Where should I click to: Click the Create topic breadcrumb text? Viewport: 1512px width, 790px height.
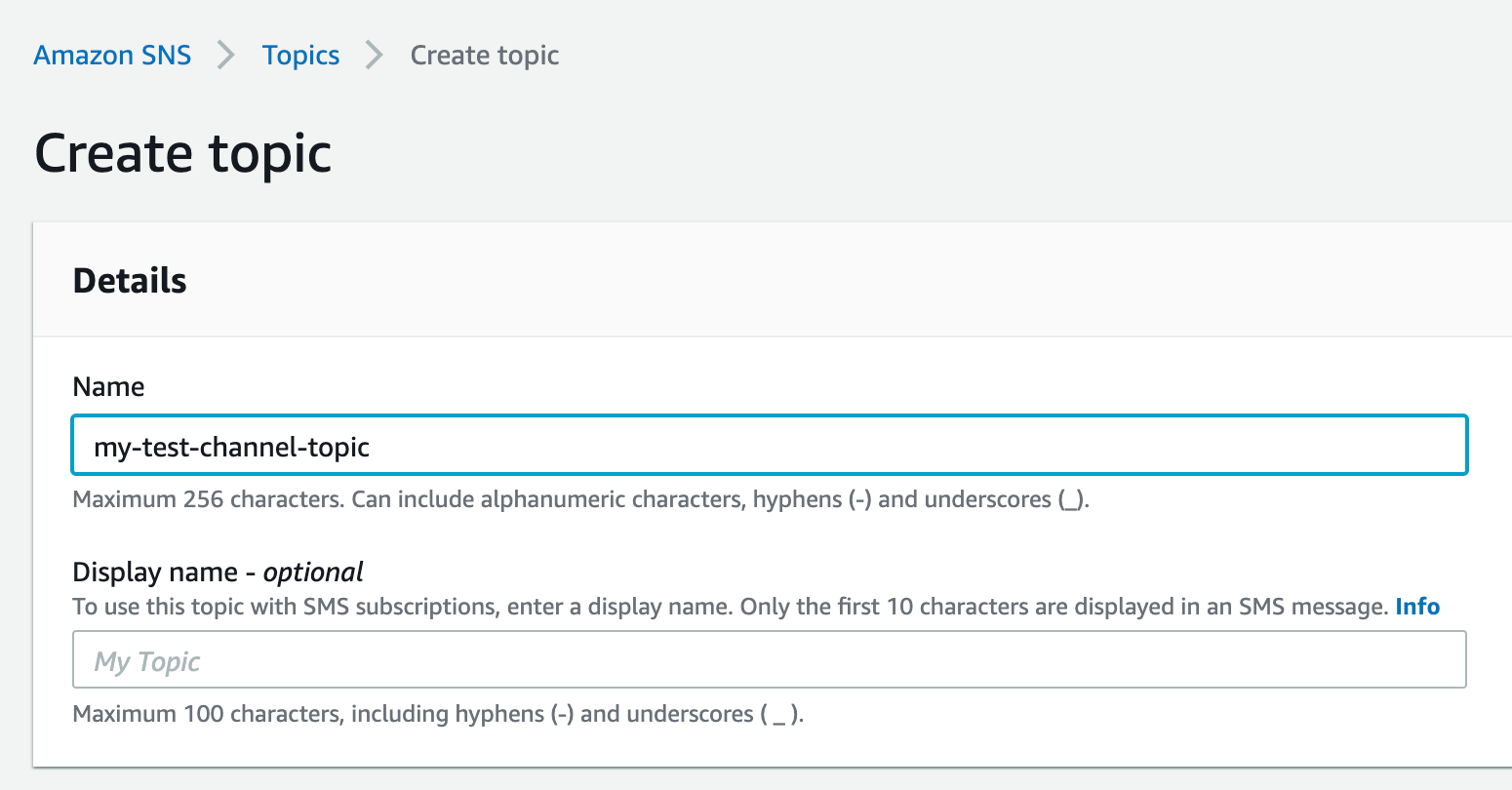pyautogui.click(x=485, y=56)
